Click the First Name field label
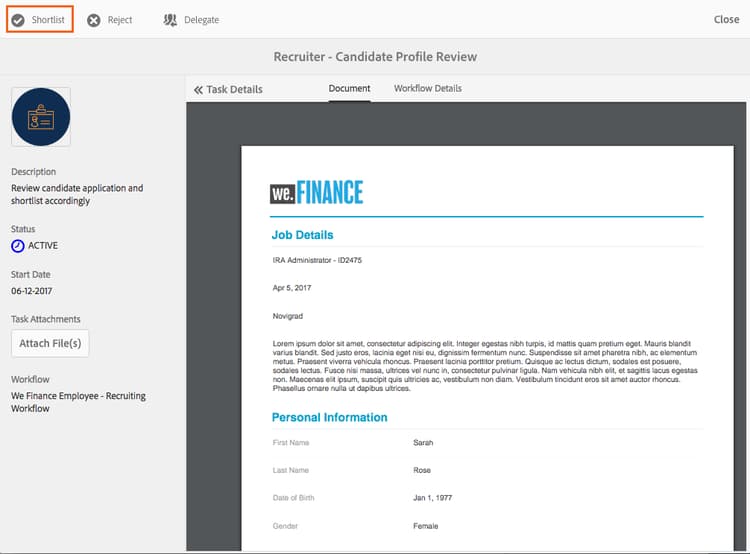This screenshot has width=750, height=554. [291, 443]
